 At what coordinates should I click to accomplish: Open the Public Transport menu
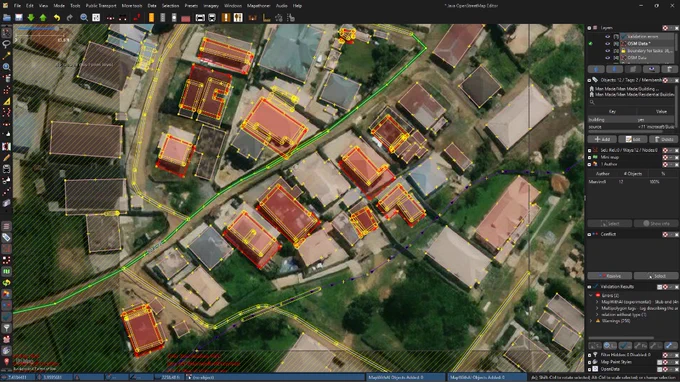101,6
